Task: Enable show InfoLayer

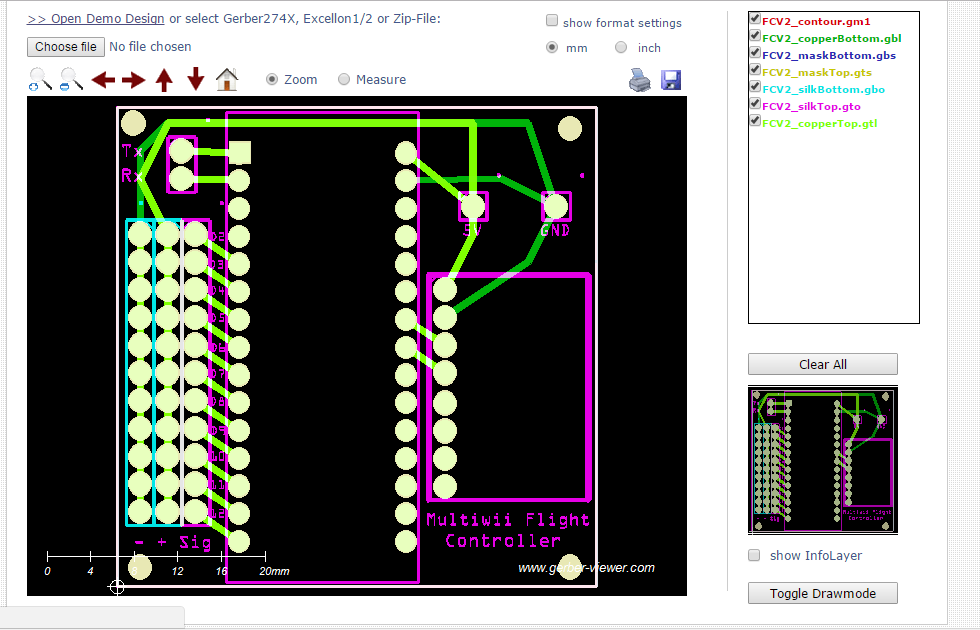Action: (754, 555)
